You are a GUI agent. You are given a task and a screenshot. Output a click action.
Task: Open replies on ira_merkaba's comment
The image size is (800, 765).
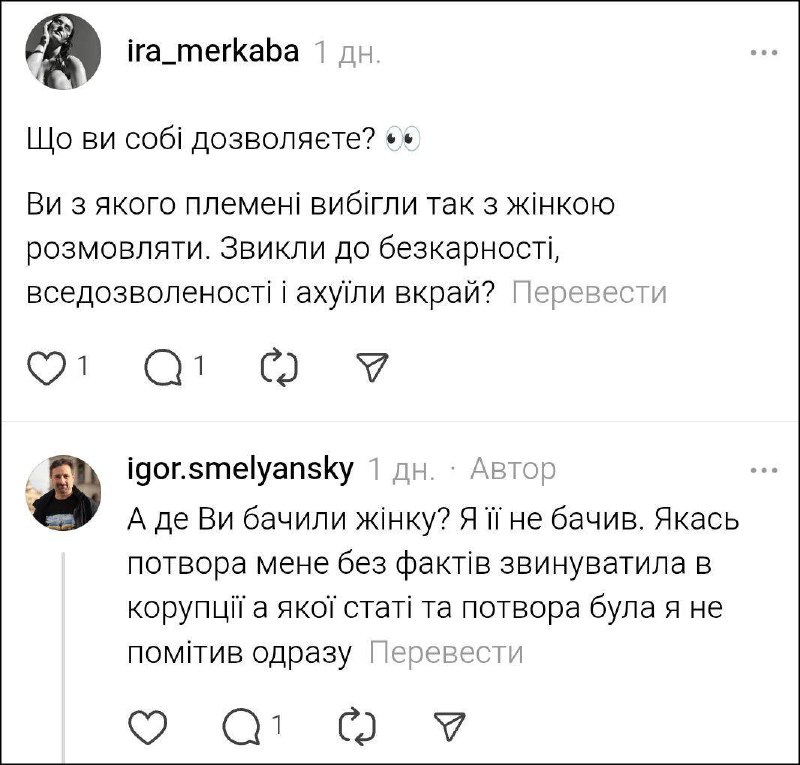coord(160,369)
